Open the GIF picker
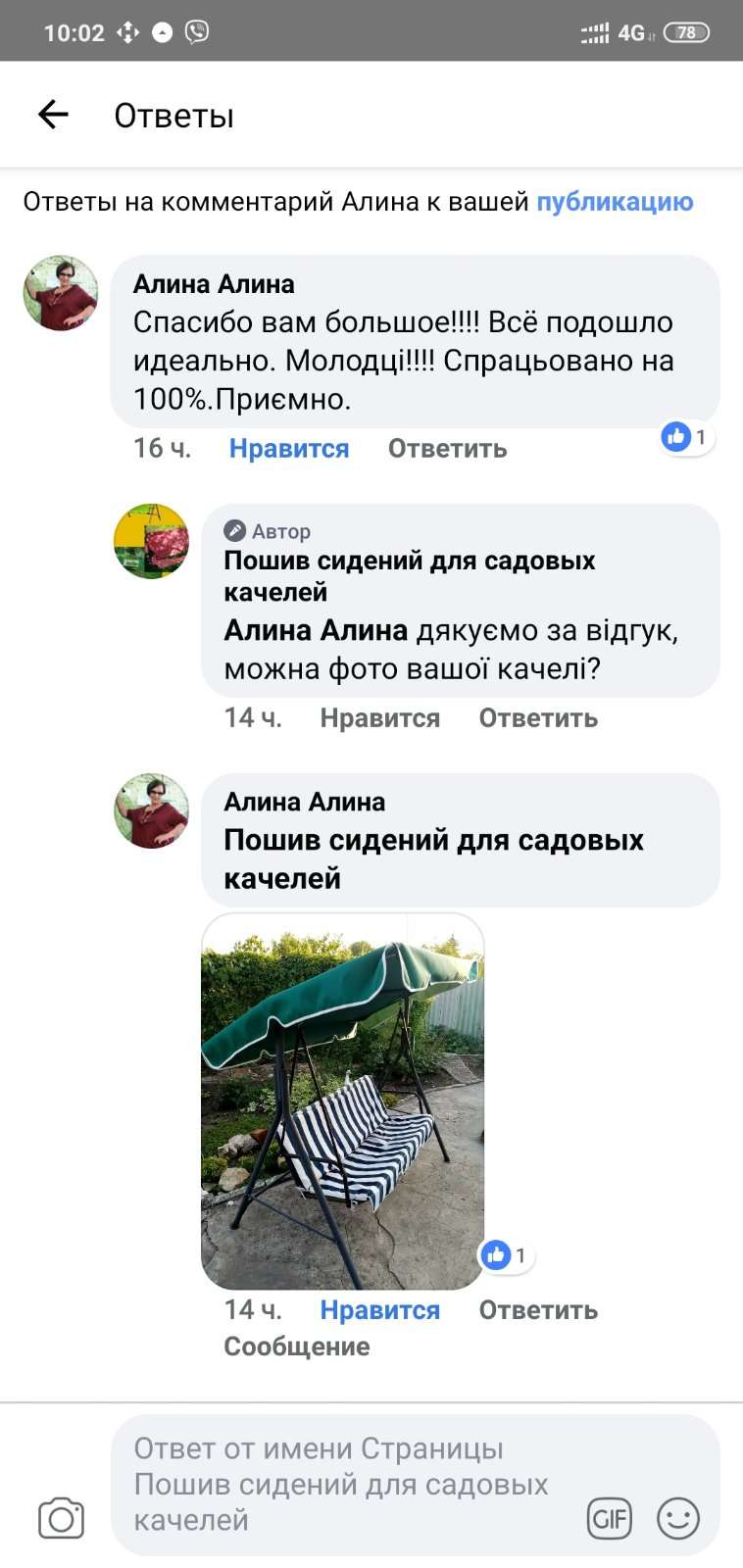The image size is (743, 1568). [609, 1519]
